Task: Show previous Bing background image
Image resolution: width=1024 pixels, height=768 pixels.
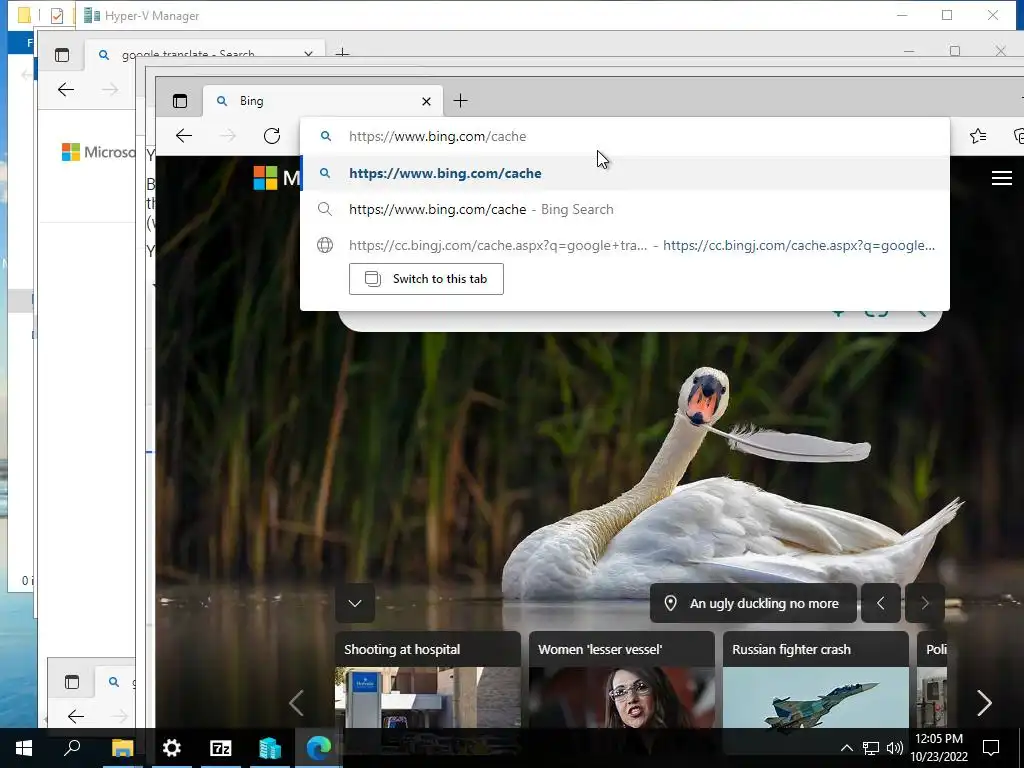Action: (880, 603)
